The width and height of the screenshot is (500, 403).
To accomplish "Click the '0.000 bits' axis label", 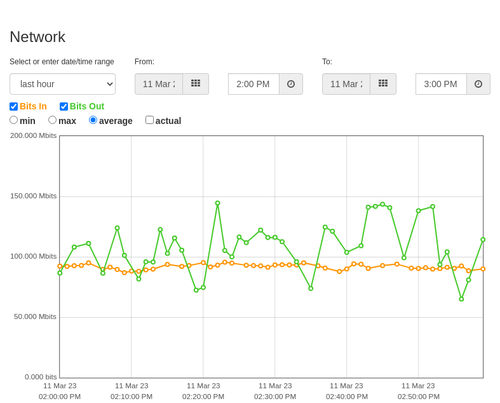I will (41, 377).
